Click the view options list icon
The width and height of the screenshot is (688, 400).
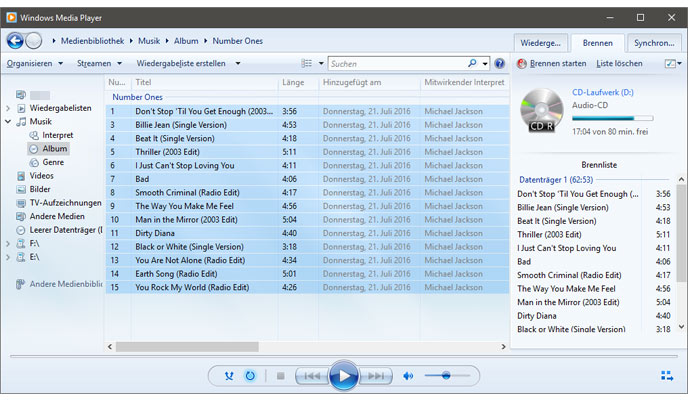[306, 64]
